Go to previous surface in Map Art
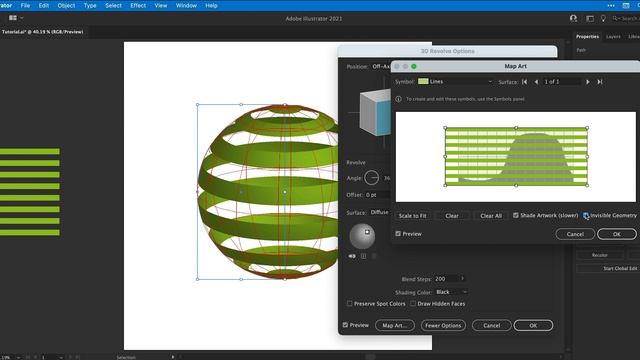 pos(536,82)
